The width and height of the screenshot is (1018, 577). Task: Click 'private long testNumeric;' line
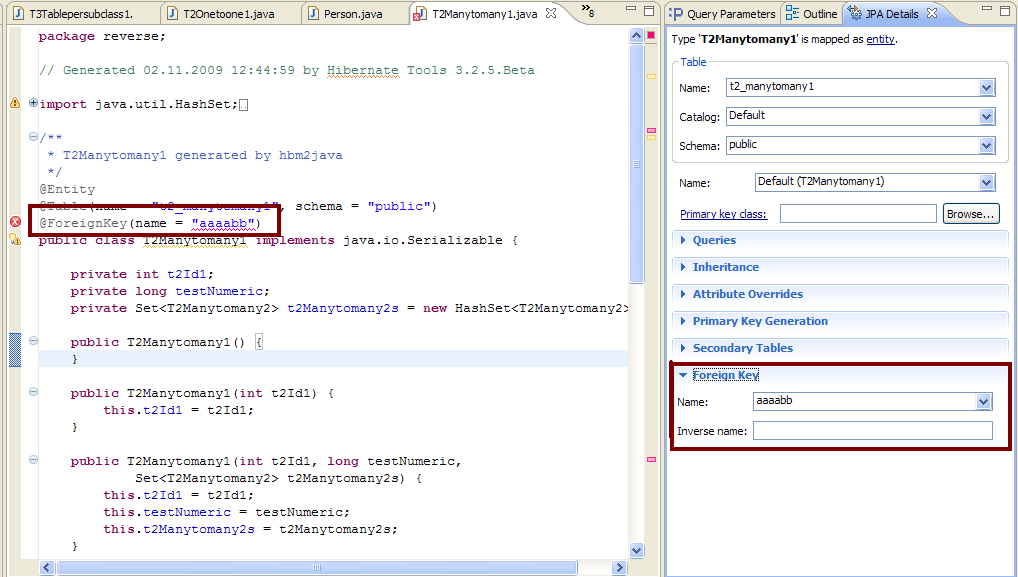pos(169,291)
